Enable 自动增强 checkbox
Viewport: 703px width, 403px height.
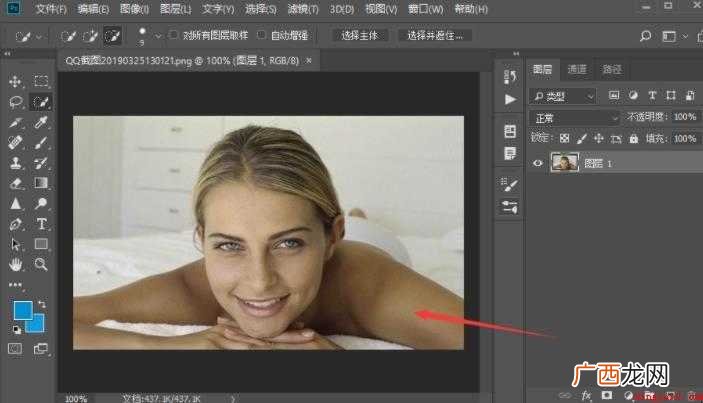(x=262, y=35)
